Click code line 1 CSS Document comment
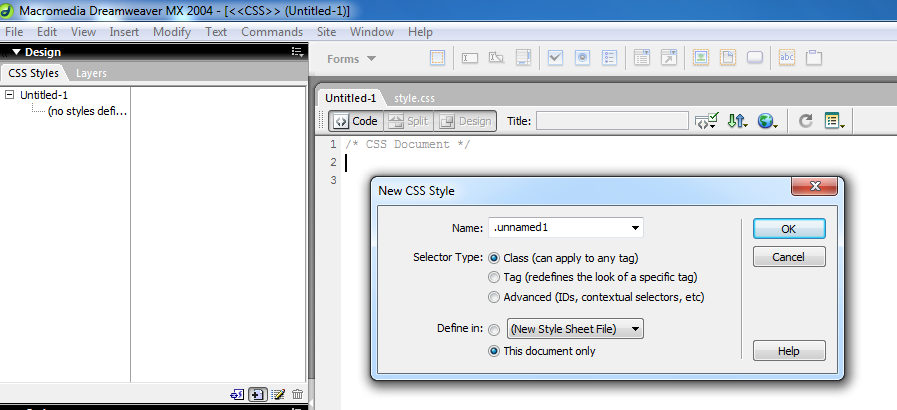The width and height of the screenshot is (897, 410). pyautogui.click(x=407, y=144)
